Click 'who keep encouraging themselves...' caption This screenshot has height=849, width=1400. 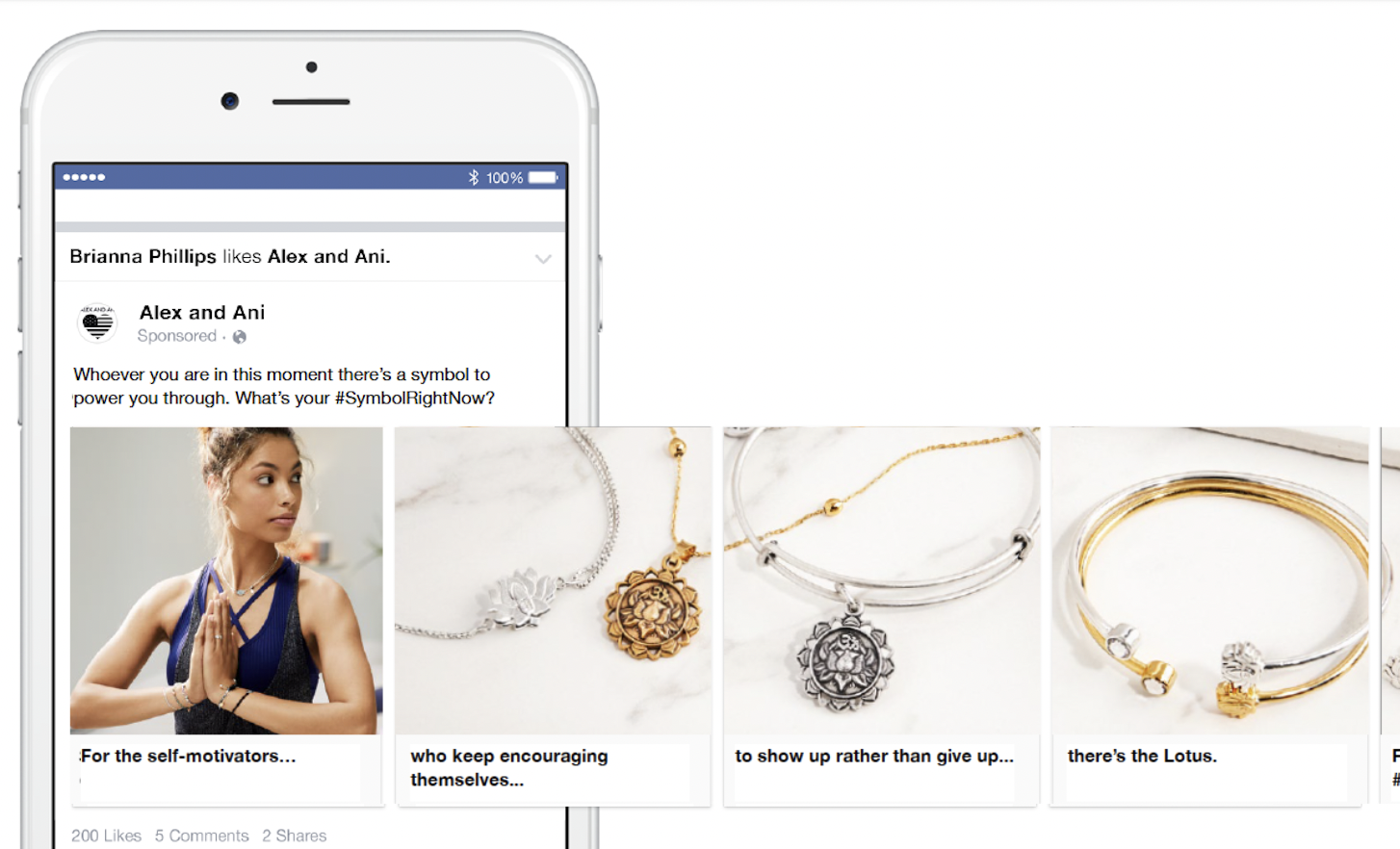509,767
